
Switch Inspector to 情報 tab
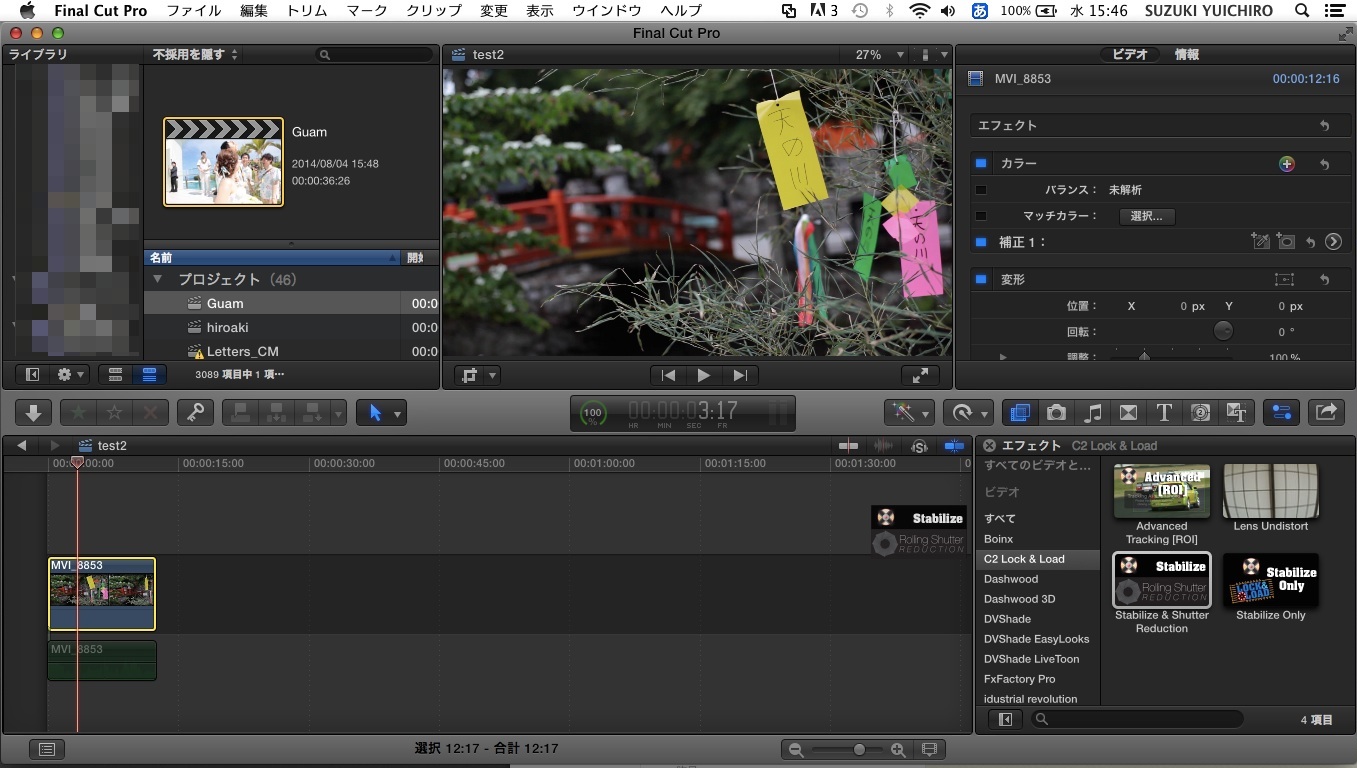1187,55
